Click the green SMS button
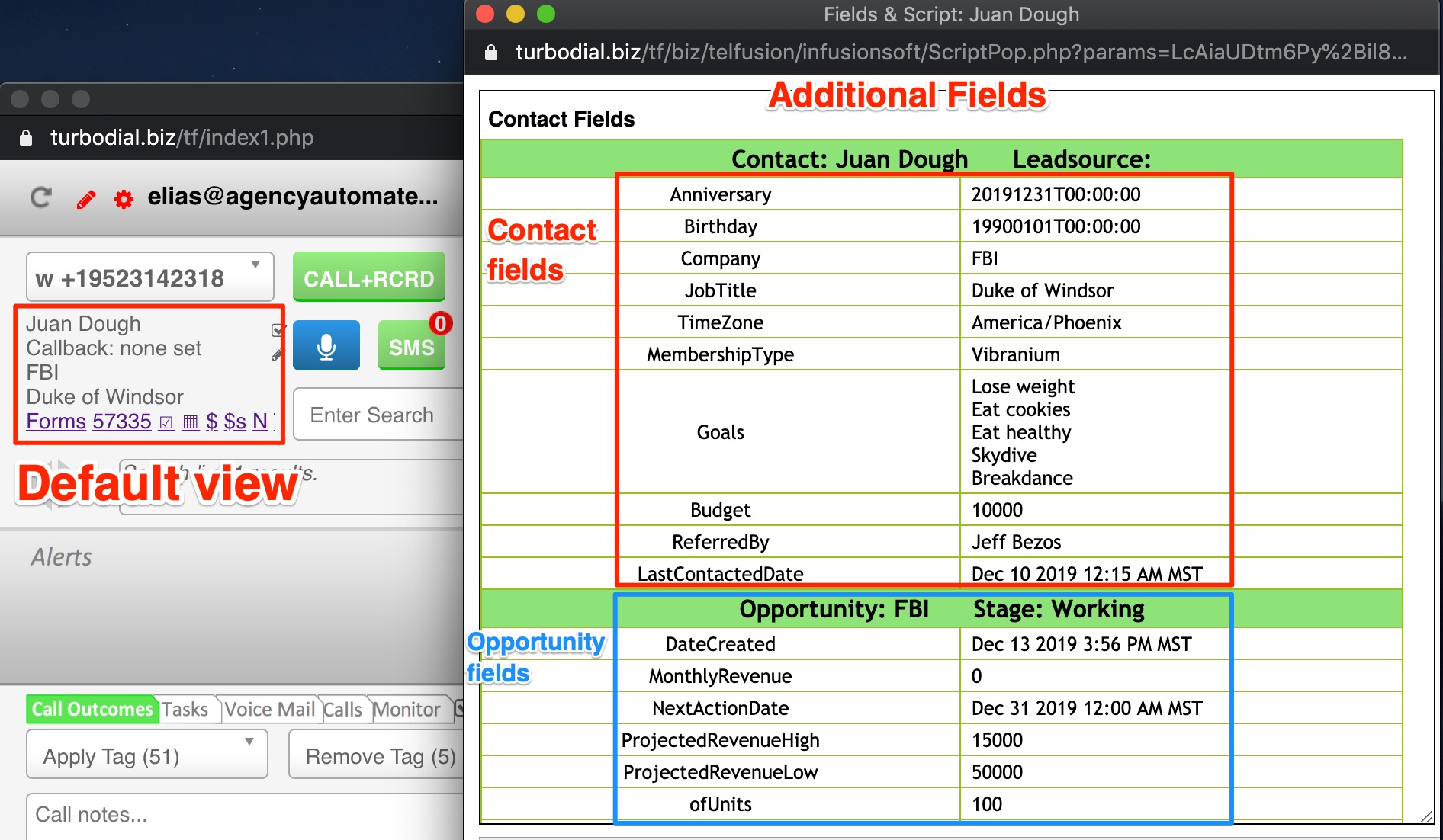 [x=411, y=348]
